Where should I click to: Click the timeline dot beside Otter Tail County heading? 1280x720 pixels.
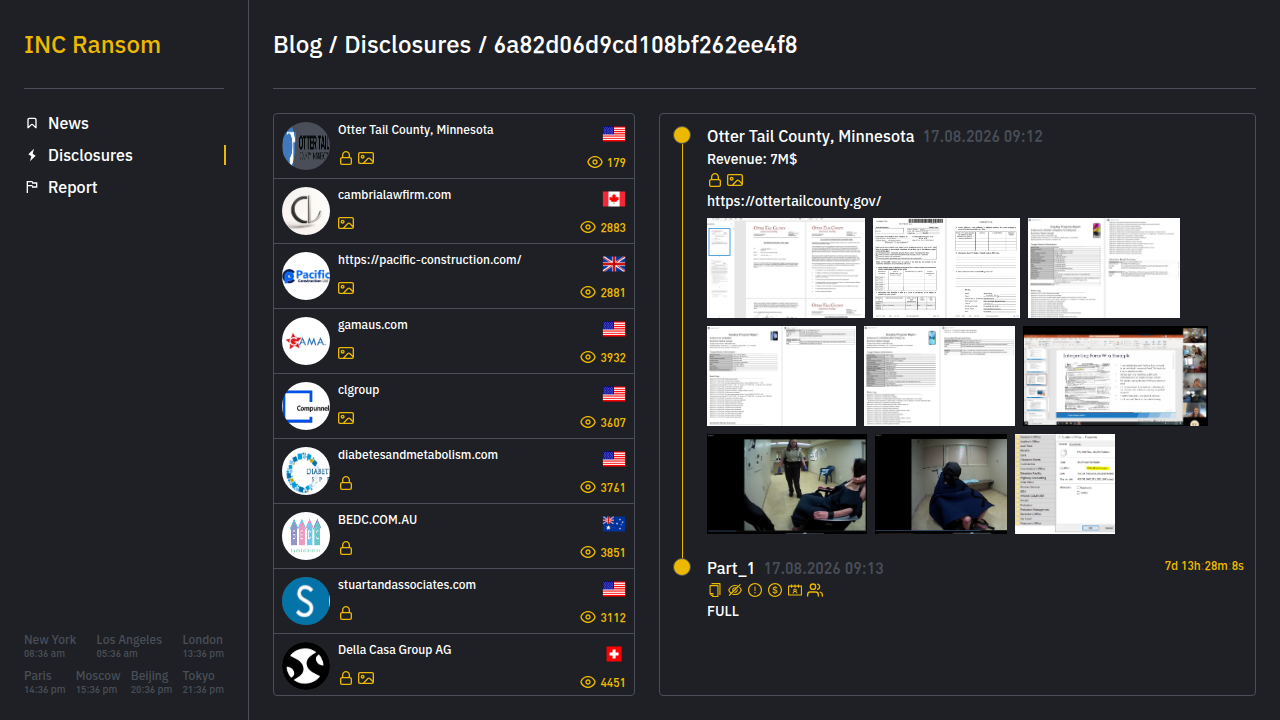click(x=682, y=135)
